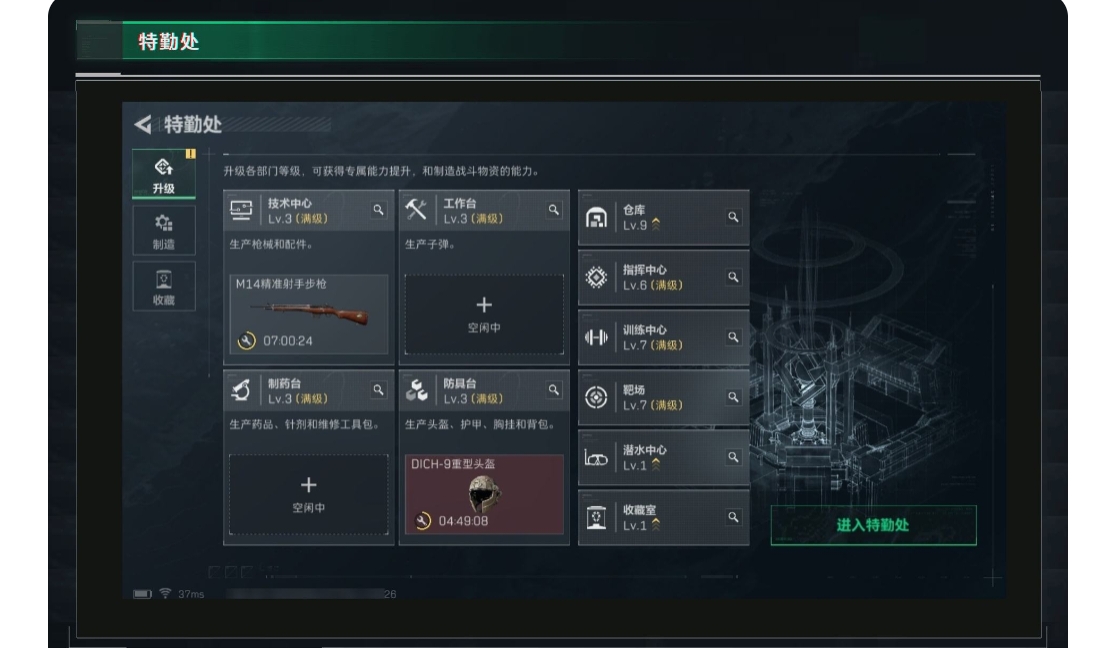Open the 收藏 sidebar tab

164,286
